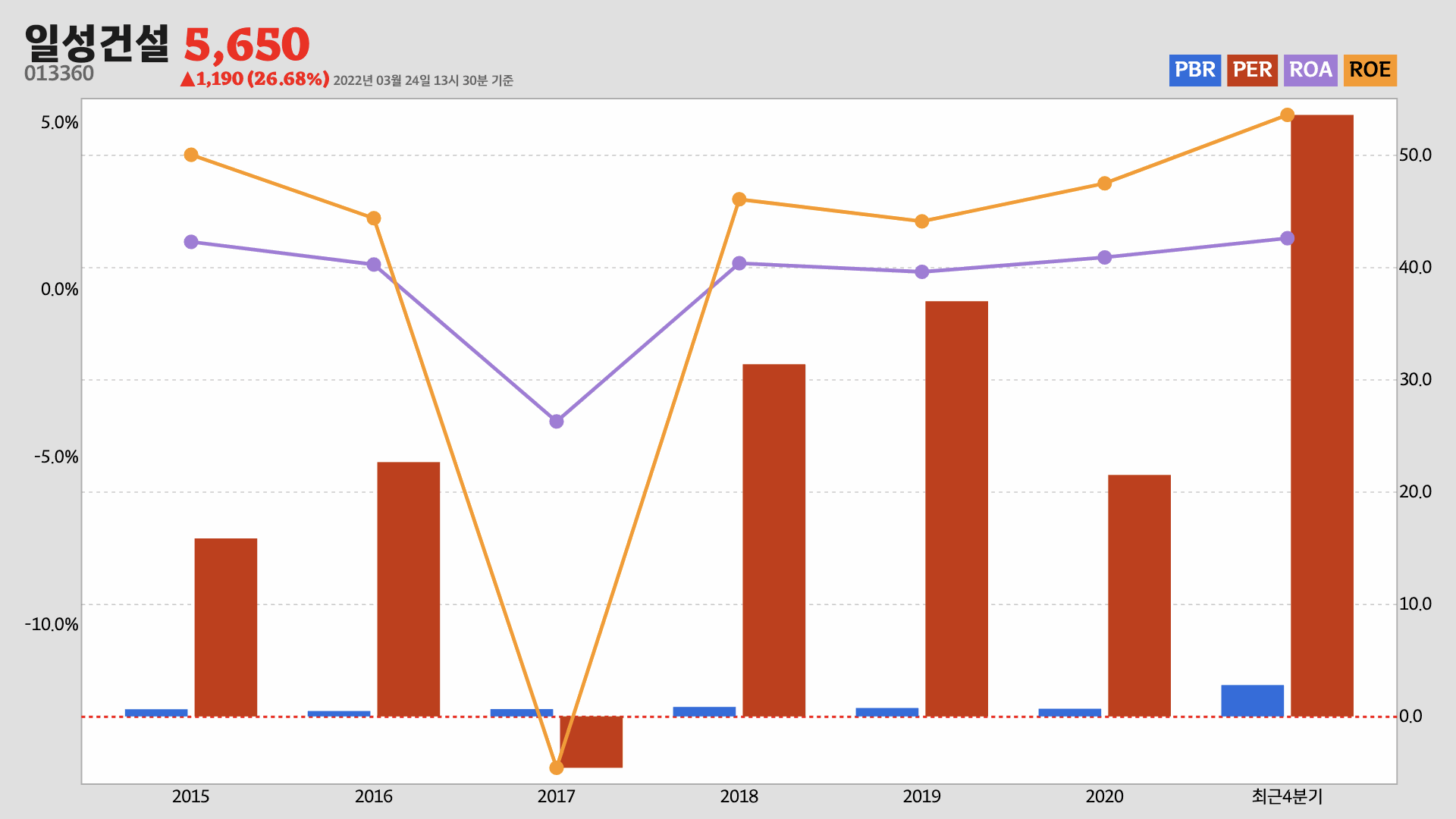The width and height of the screenshot is (1456, 819).
Task: Click the 2020 PER bar
Action: tap(1139, 595)
